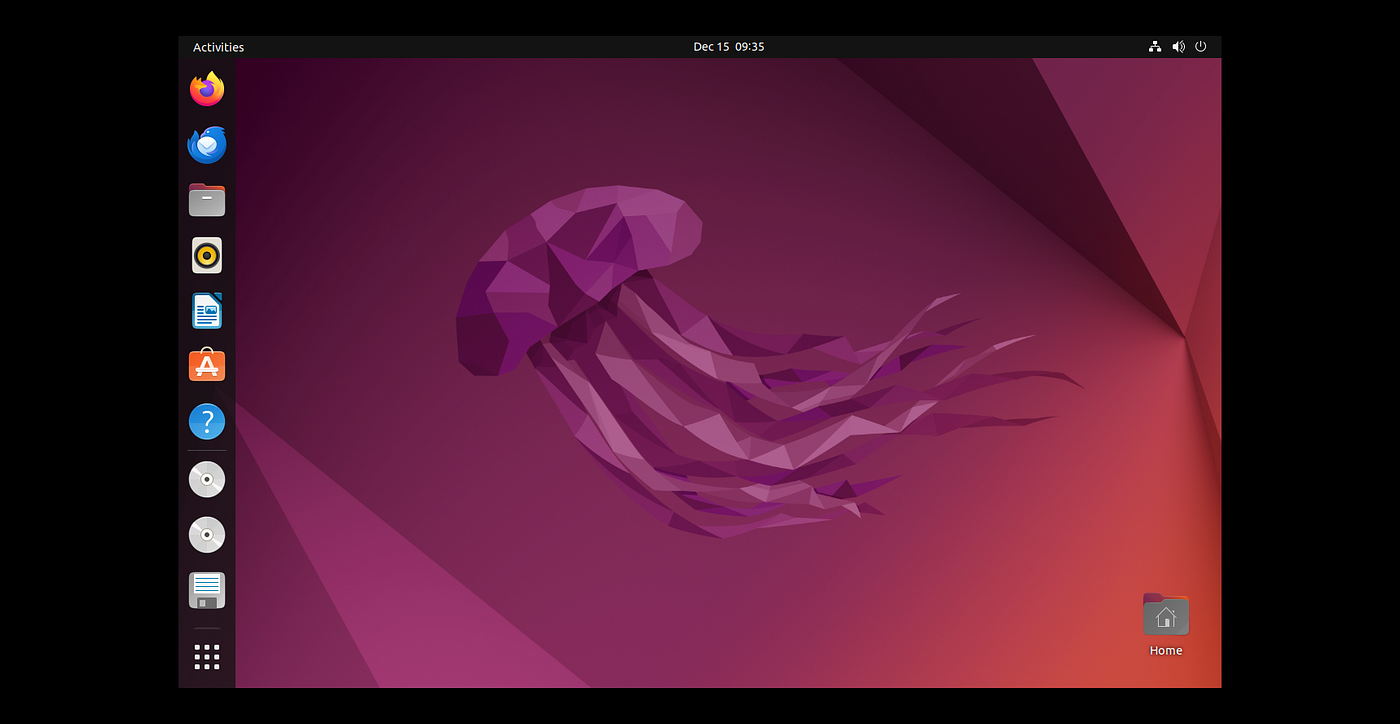Click the system status area to expand quick settings
The width and height of the screenshot is (1400, 724).
pyautogui.click(x=1178, y=46)
